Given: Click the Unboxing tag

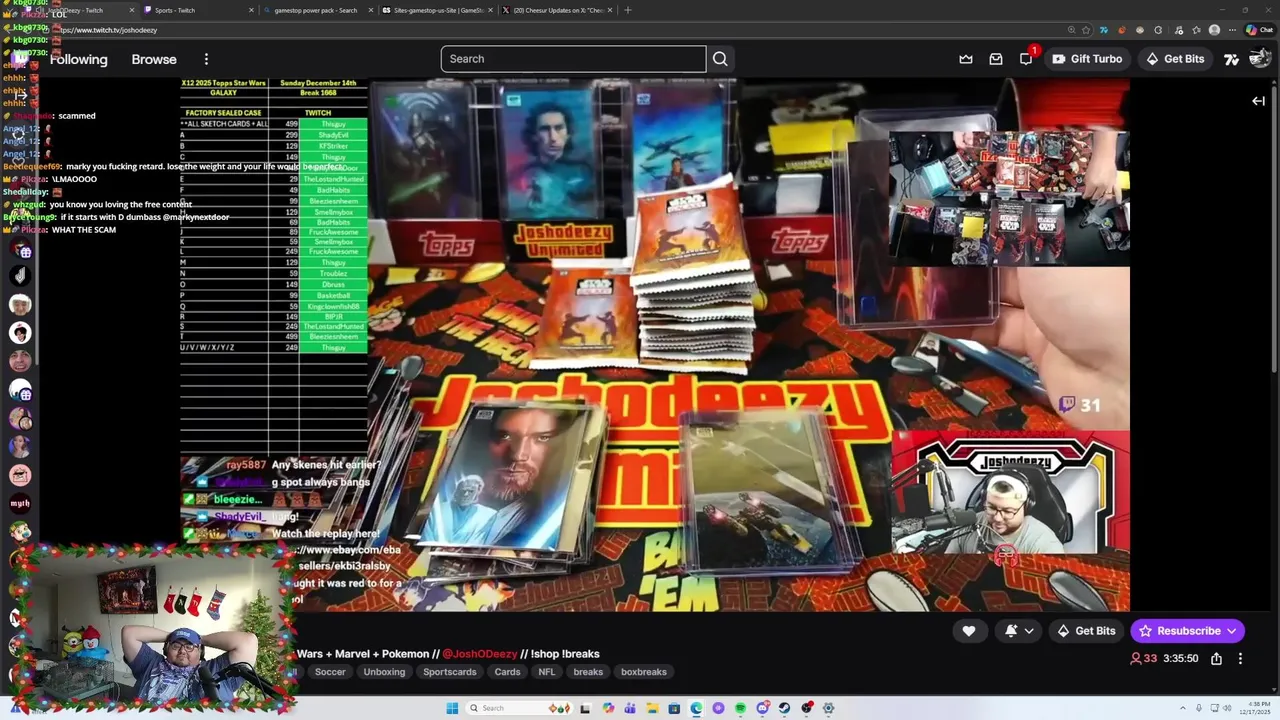Looking at the screenshot, I should (x=385, y=672).
